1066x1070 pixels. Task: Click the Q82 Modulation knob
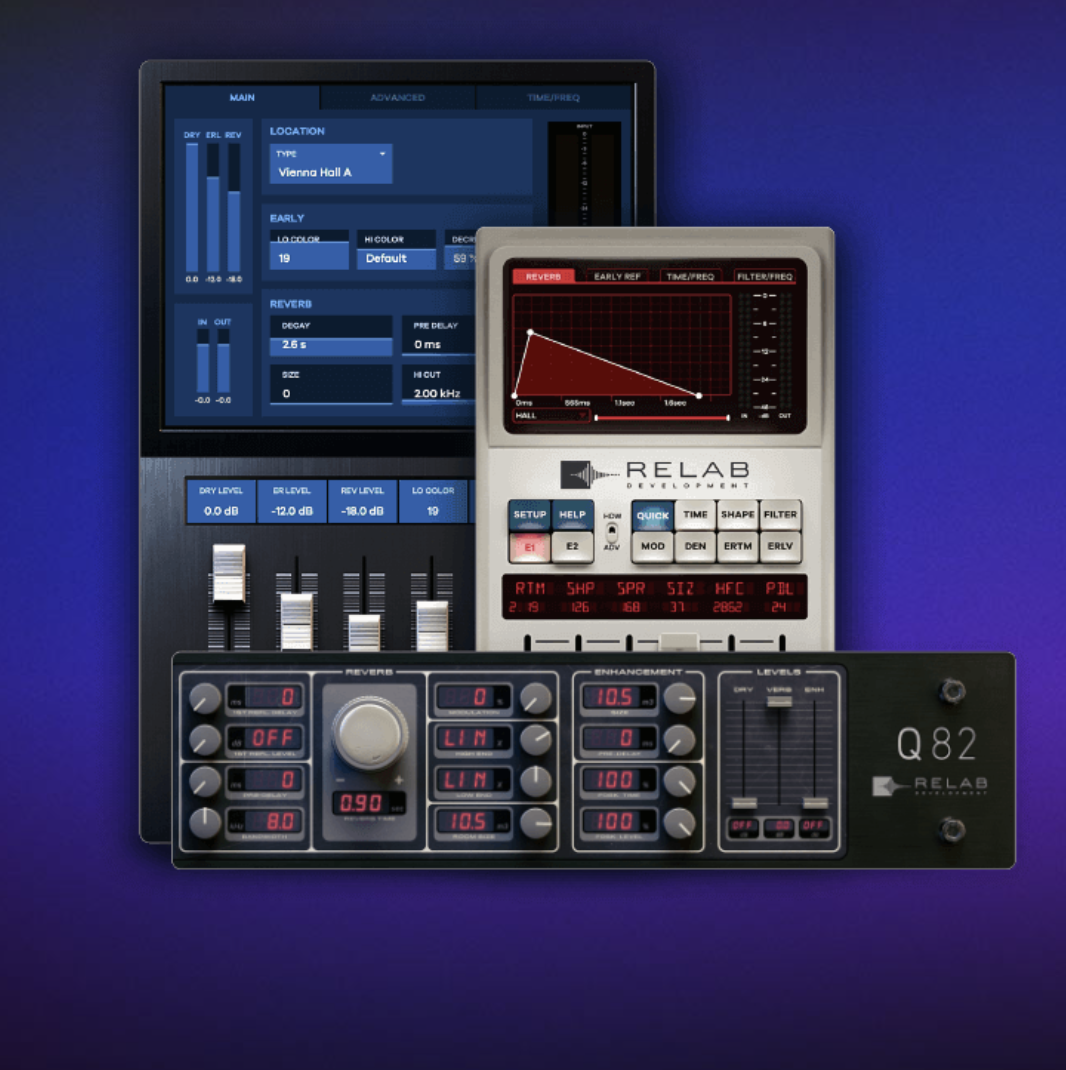pyautogui.click(x=536, y=698)
